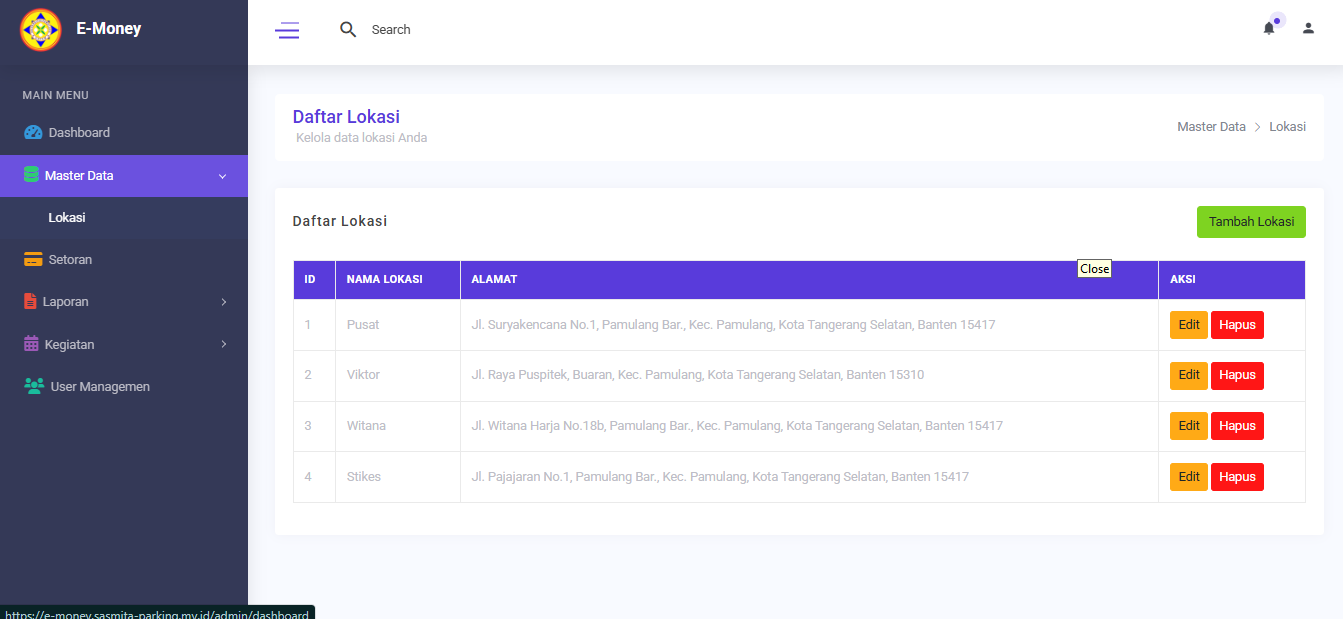Collapse the Master Data menu chevron
This screenshot has height=619, width=1343.
(x=222, y=176)
